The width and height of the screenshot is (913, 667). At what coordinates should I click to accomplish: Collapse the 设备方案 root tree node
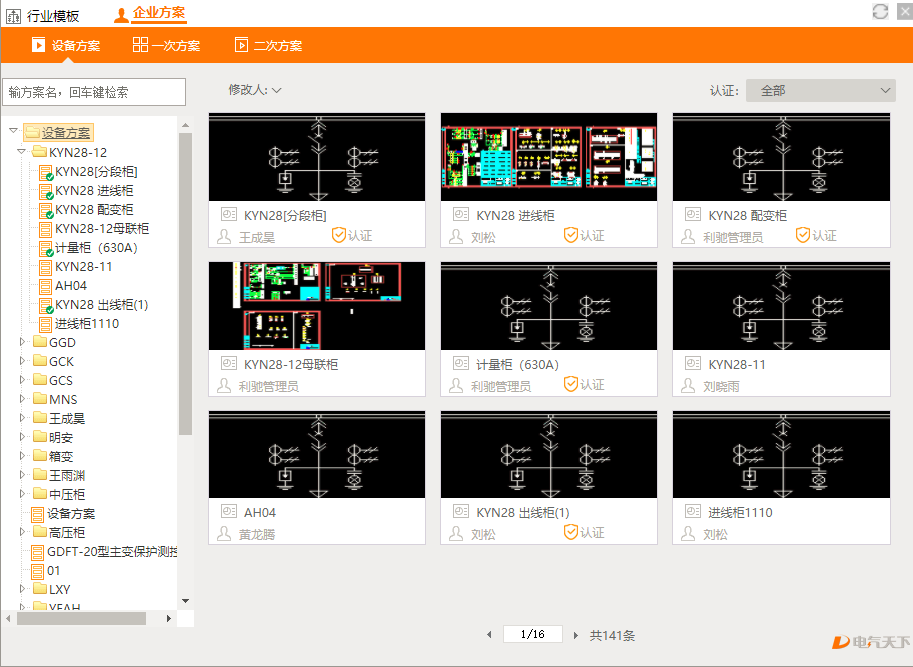pyautogui.click(x=13, y=131)
